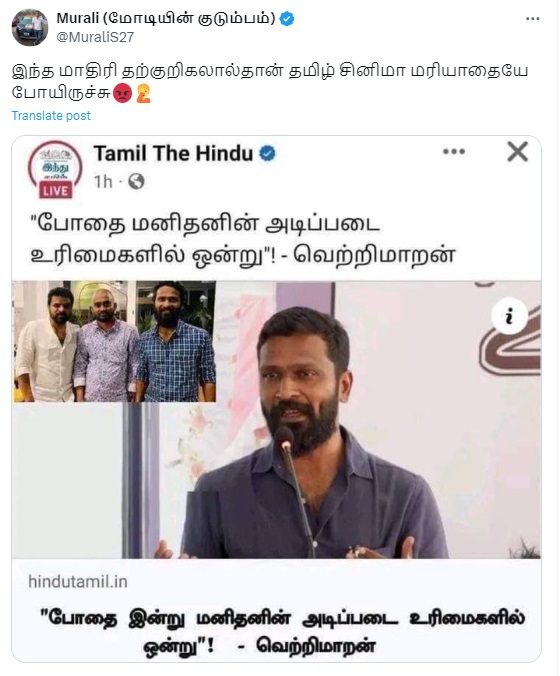Open the @MuraliS27 handle

tap(95, 37)
